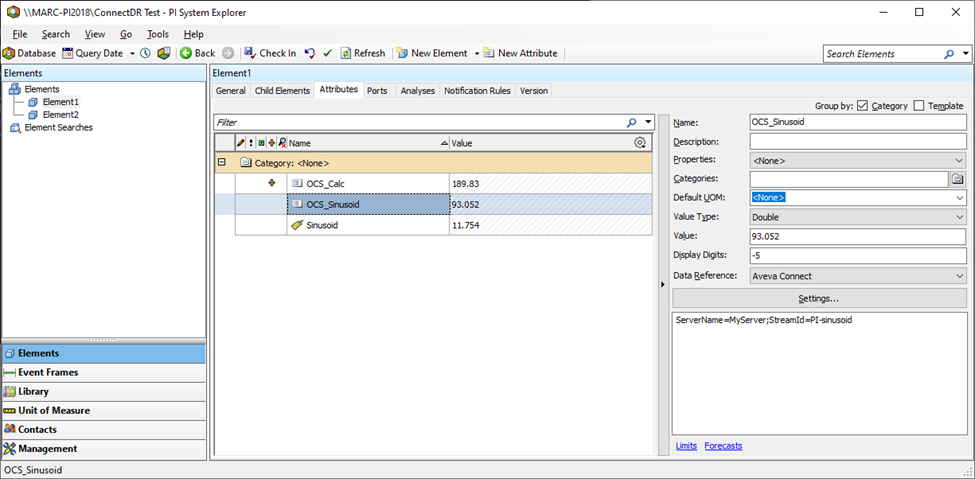Image resolution: width=975 pixels, height=479 pixels.
Task: Switch to the Child Elements tab
Action: 282,91
